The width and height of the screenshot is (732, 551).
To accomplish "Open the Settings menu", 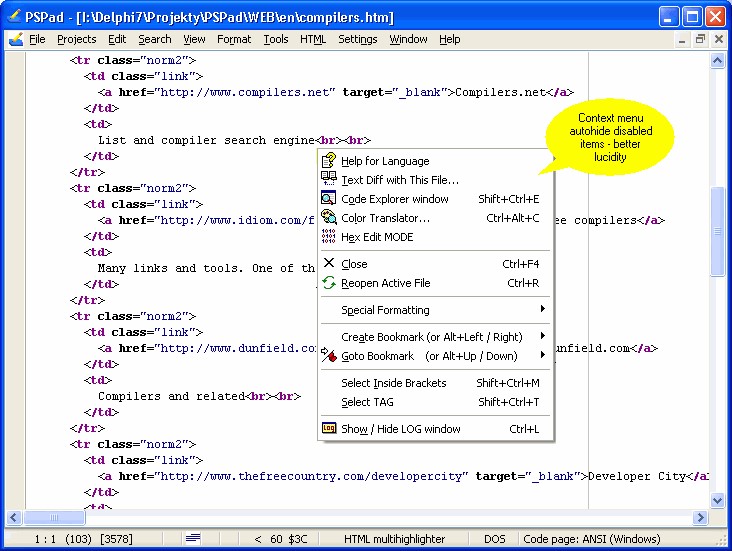I will click(357, 40).
